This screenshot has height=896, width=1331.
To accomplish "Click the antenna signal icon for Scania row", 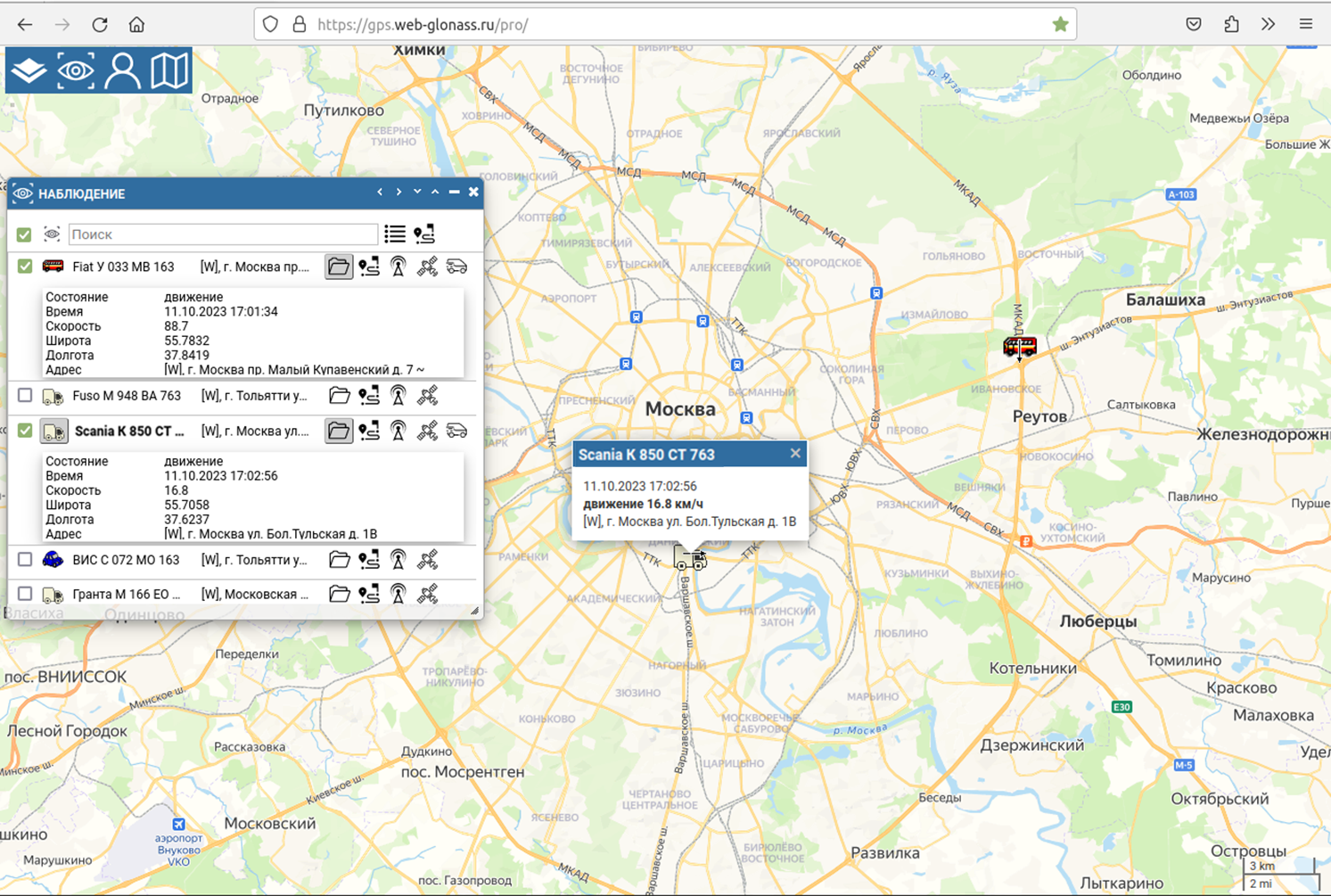I will [398, 431].
